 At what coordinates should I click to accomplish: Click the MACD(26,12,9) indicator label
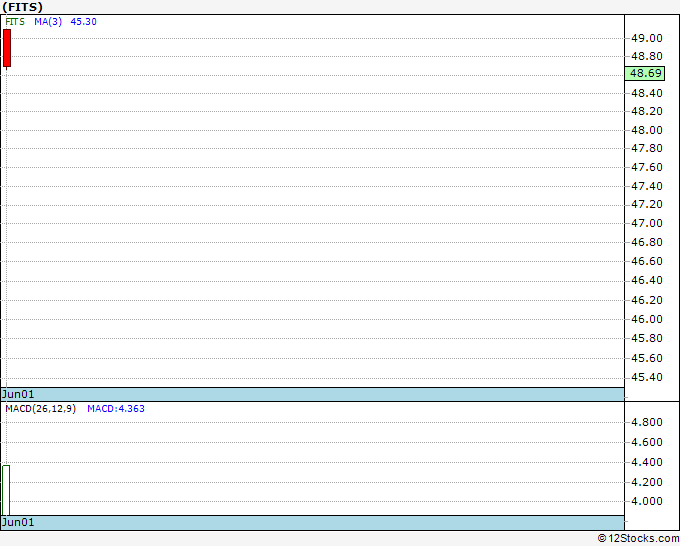click(x=40, y=409)
